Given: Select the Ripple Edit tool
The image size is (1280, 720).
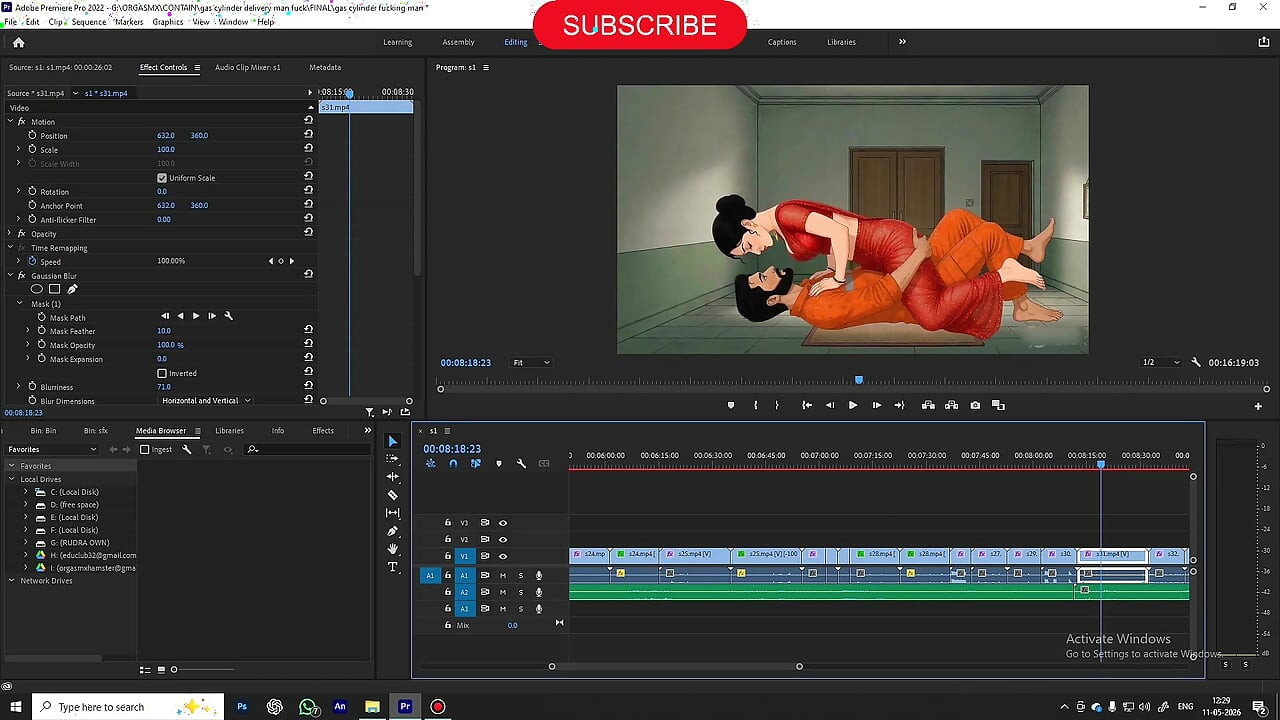Looking at the screenshot, I should (392, 477).
